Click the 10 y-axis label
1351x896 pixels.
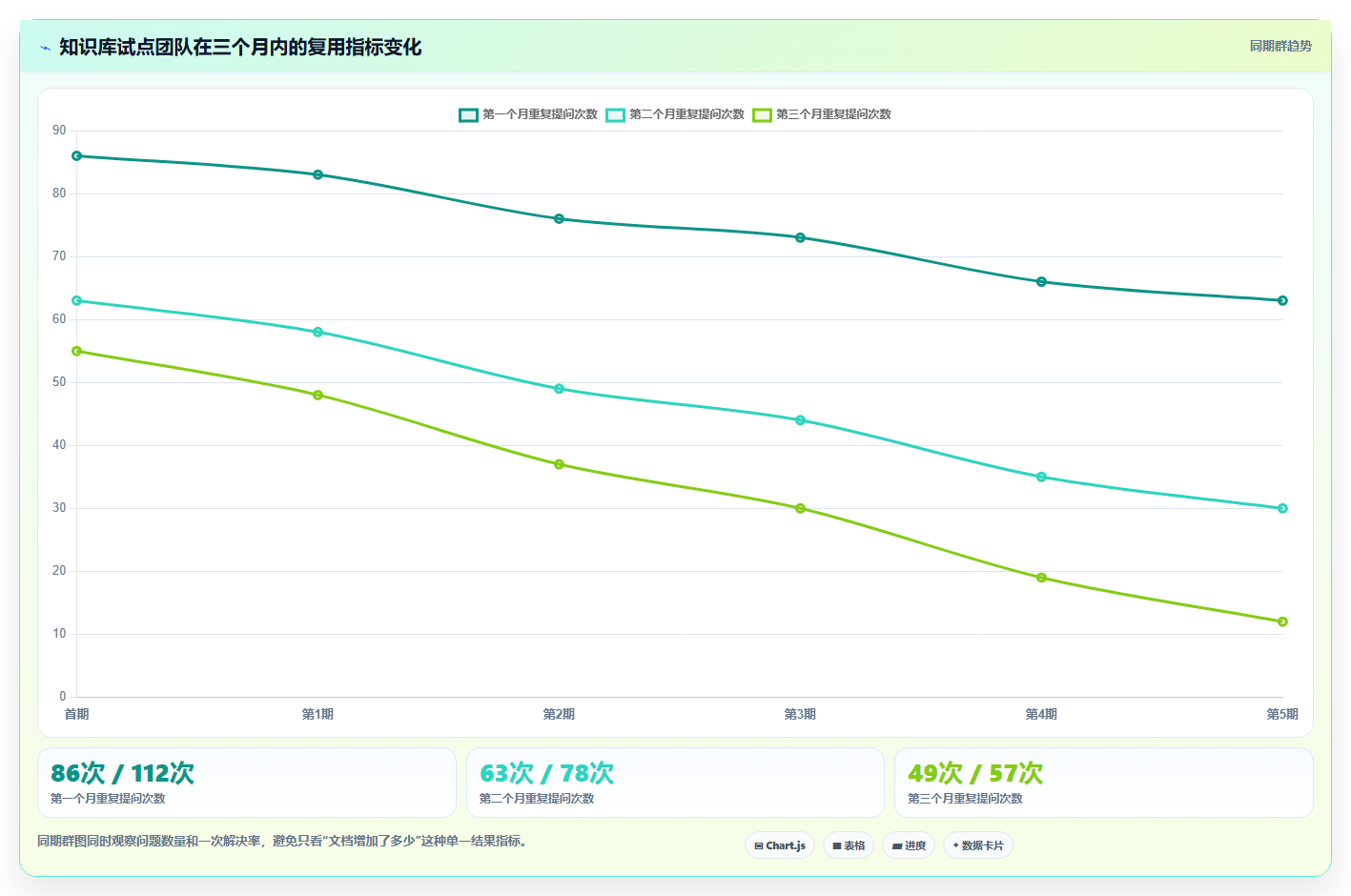click(59, 634)
